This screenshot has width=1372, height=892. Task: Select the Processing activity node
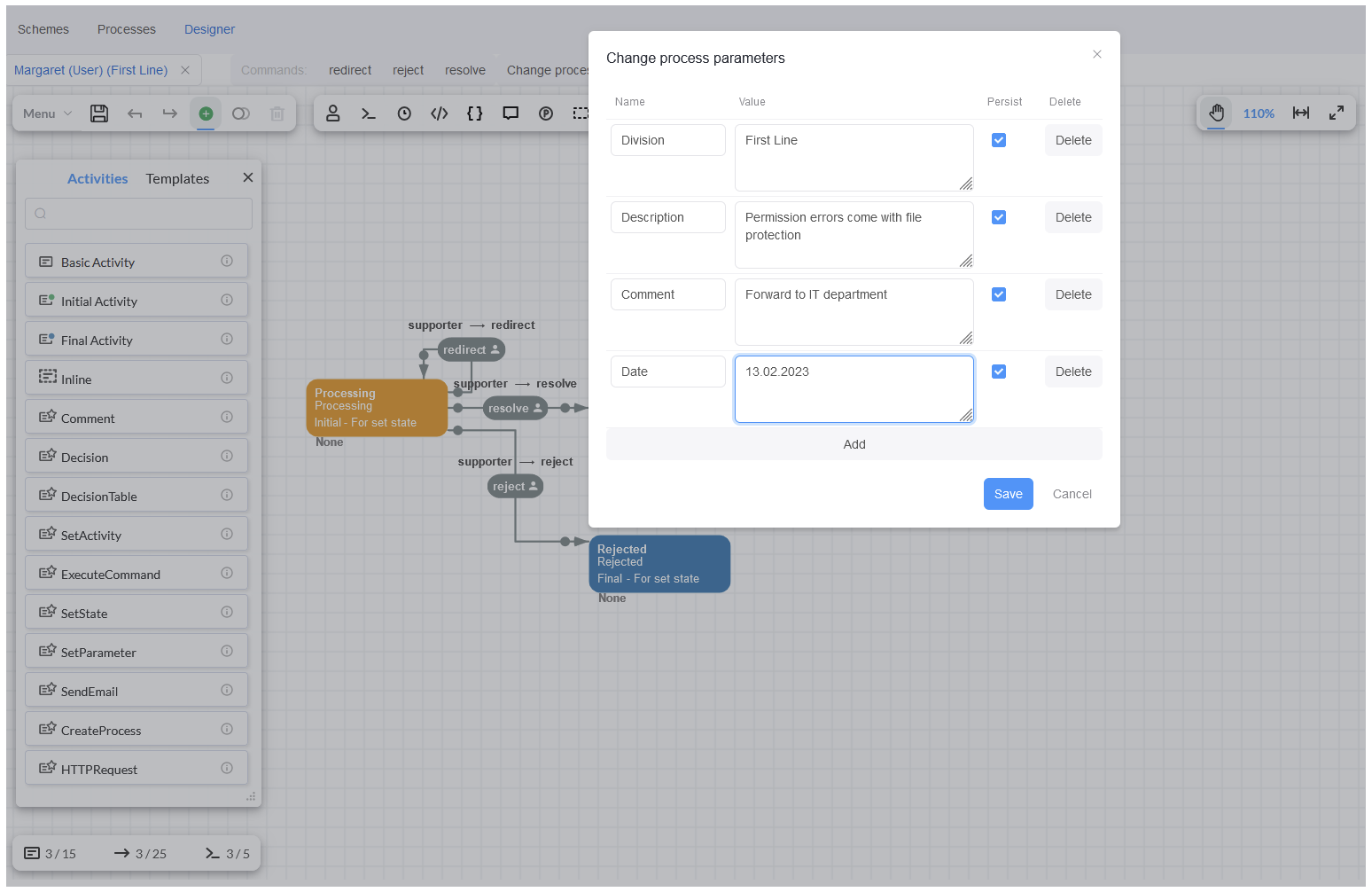(x=377, y=408)
